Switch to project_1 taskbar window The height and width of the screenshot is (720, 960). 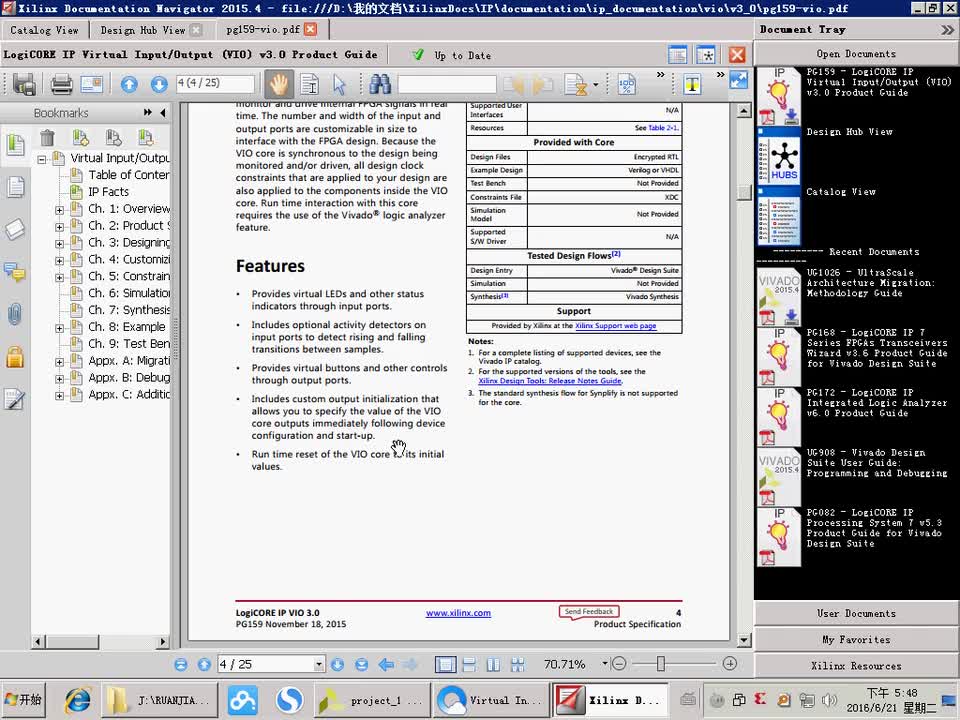[373, 700]
